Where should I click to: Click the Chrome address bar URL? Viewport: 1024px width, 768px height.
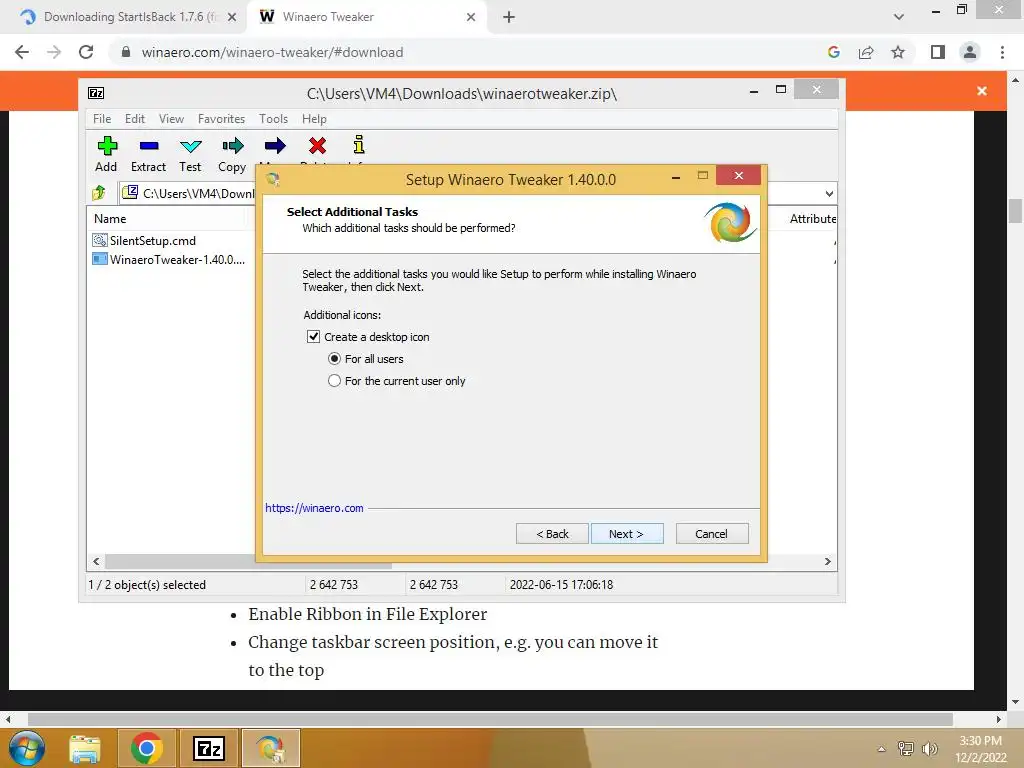[272, 52]
